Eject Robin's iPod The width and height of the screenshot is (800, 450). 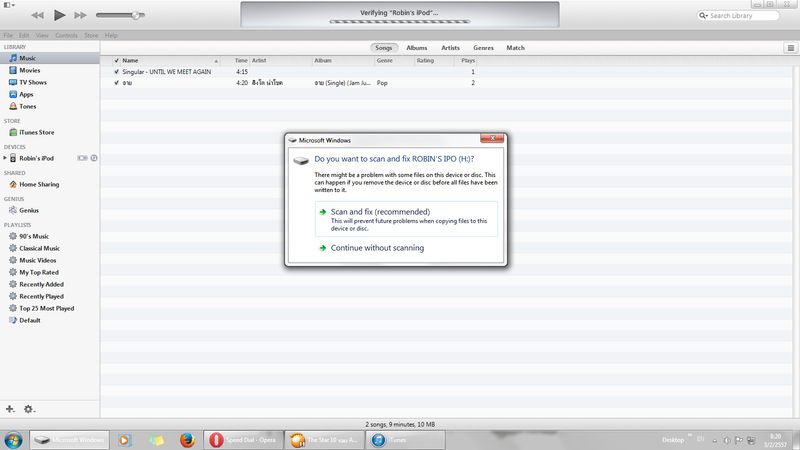(94, 158)
